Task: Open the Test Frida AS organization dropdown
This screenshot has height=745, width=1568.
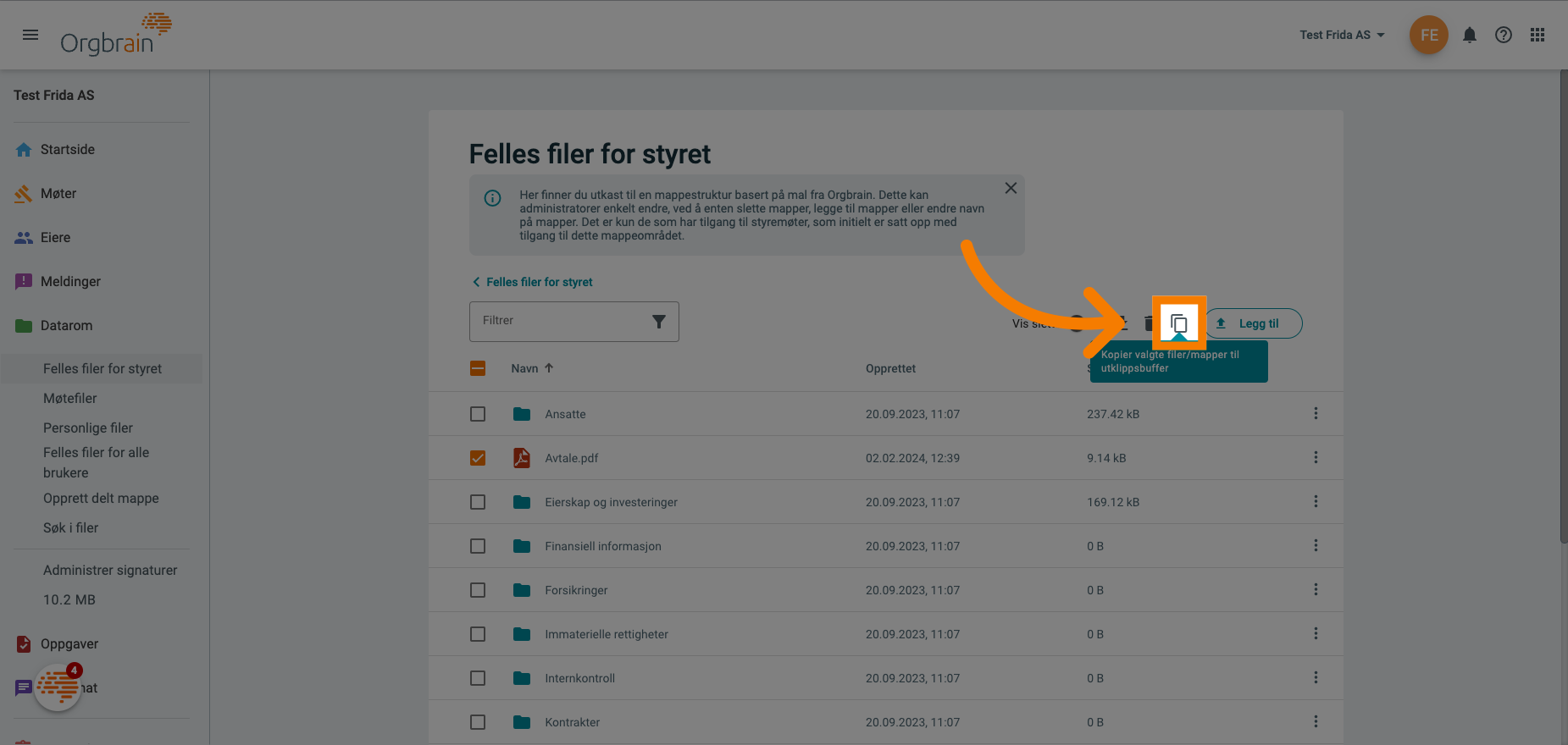Action: pos(1342,35)
